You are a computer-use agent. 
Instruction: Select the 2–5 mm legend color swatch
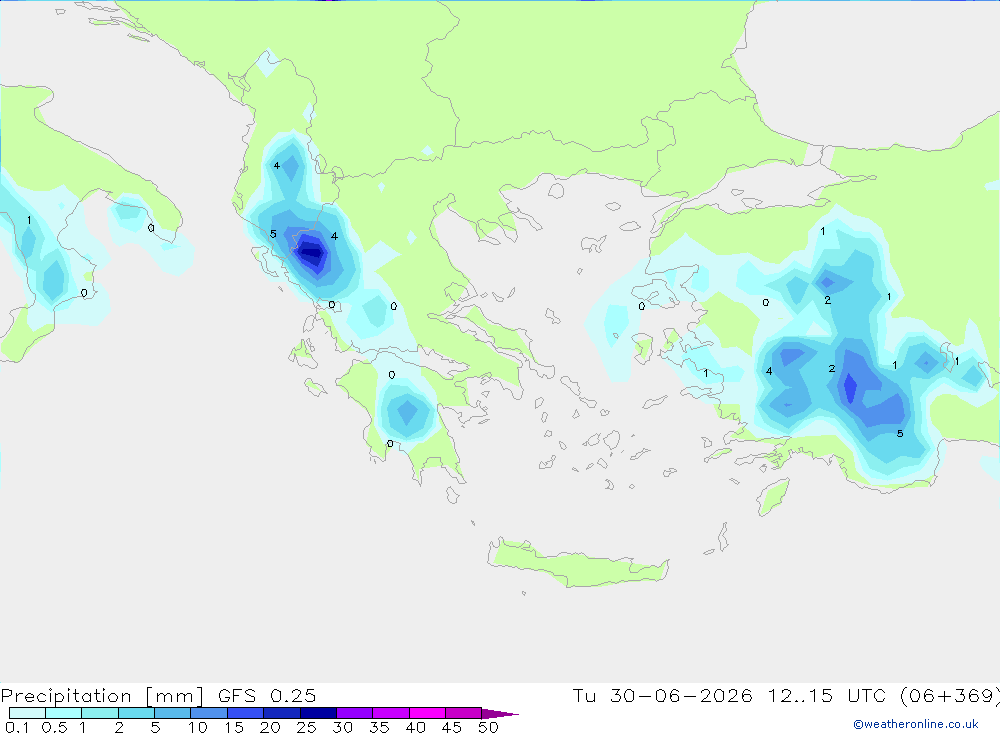coord(136,713)
